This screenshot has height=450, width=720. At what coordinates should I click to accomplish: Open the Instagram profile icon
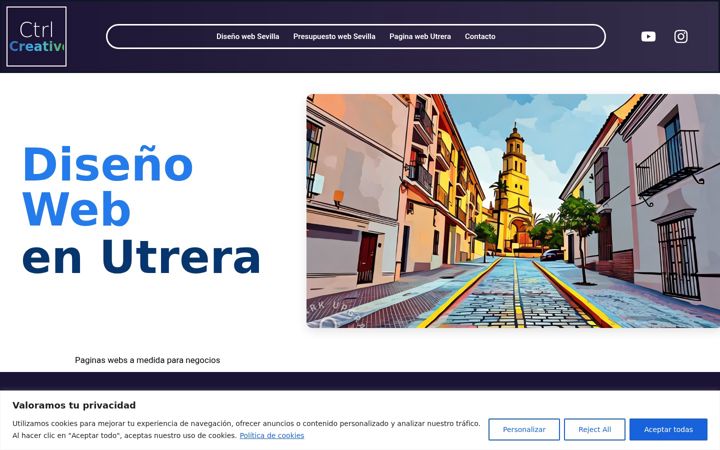(681, 36)
